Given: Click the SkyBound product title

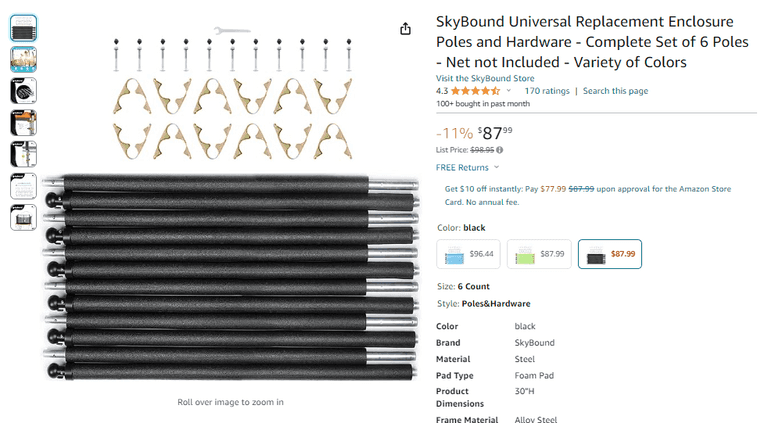Looking at the screenshot, I should tap(585, 42).
